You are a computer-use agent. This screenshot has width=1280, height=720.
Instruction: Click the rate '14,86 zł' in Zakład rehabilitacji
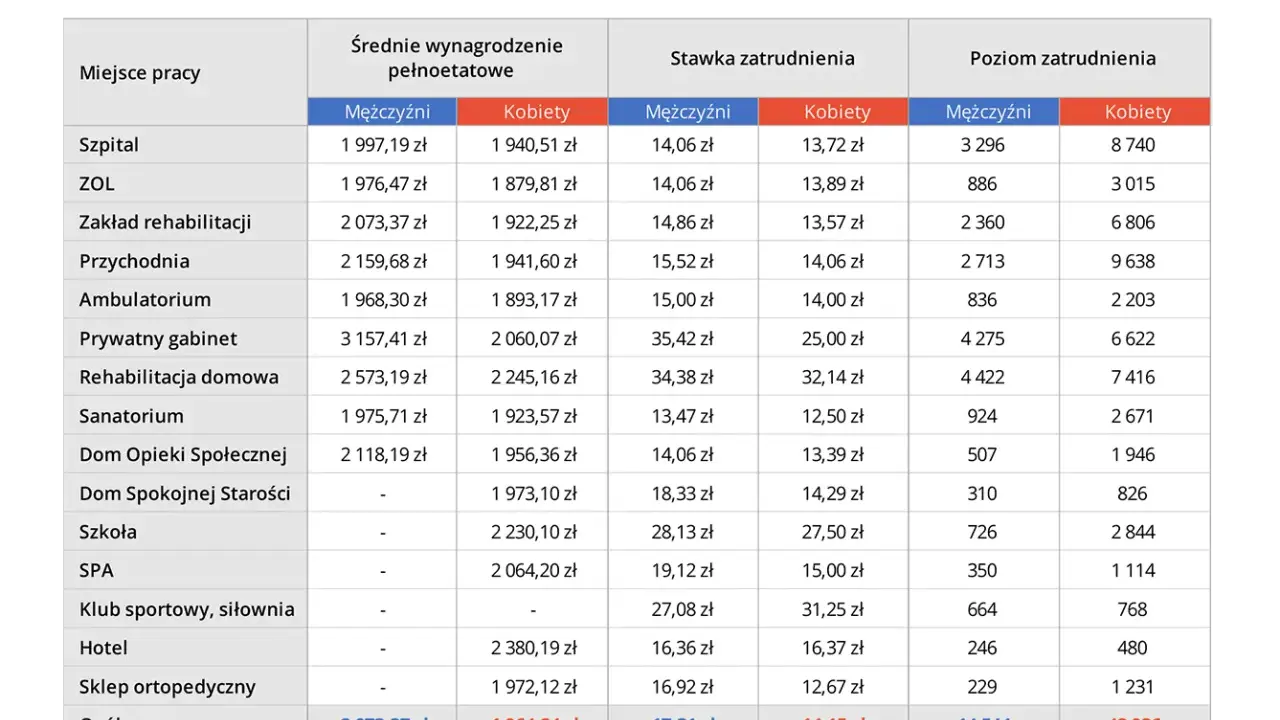(x=682, y=222)
